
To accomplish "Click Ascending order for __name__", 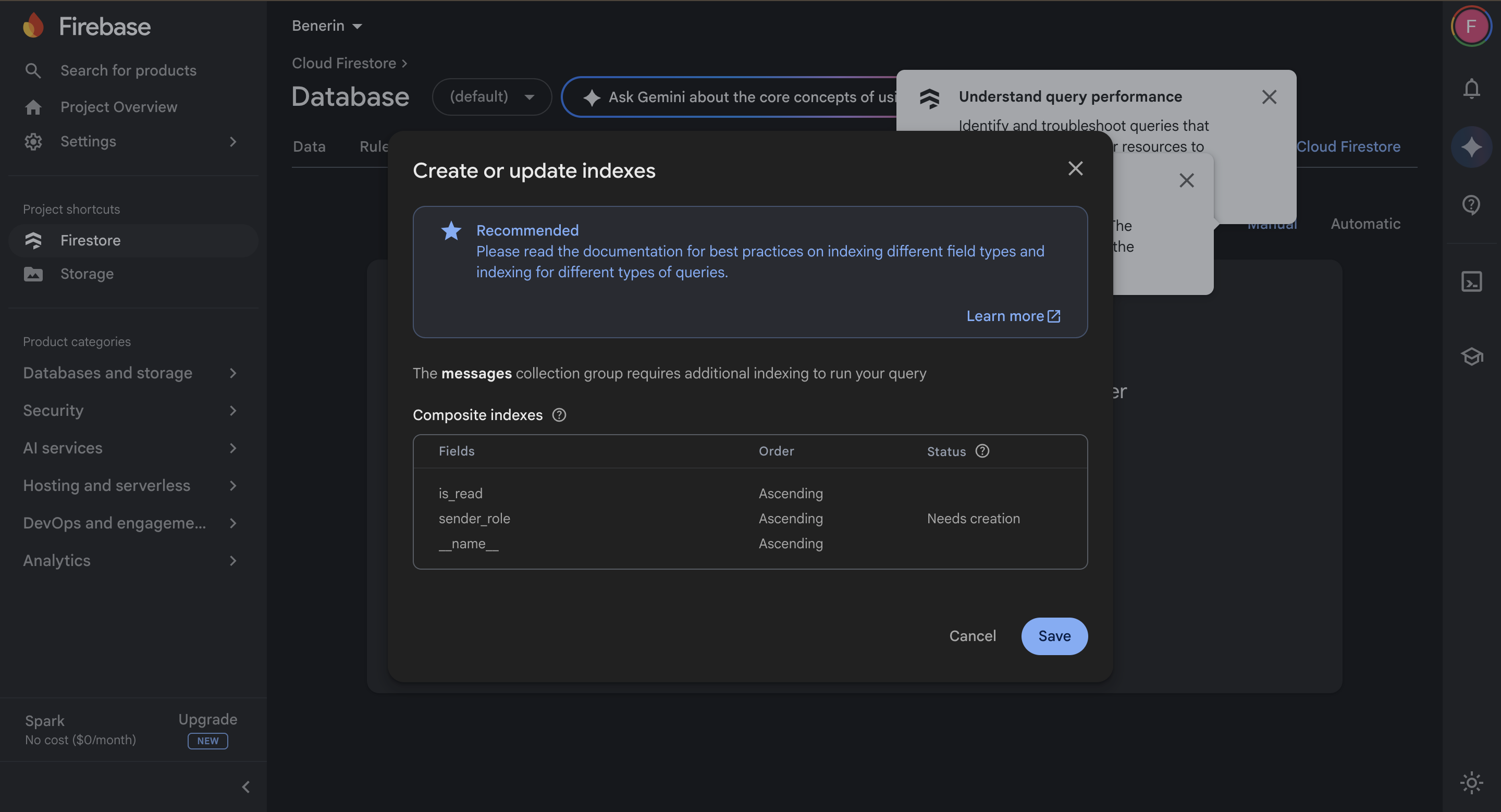I will pos(791,544).
